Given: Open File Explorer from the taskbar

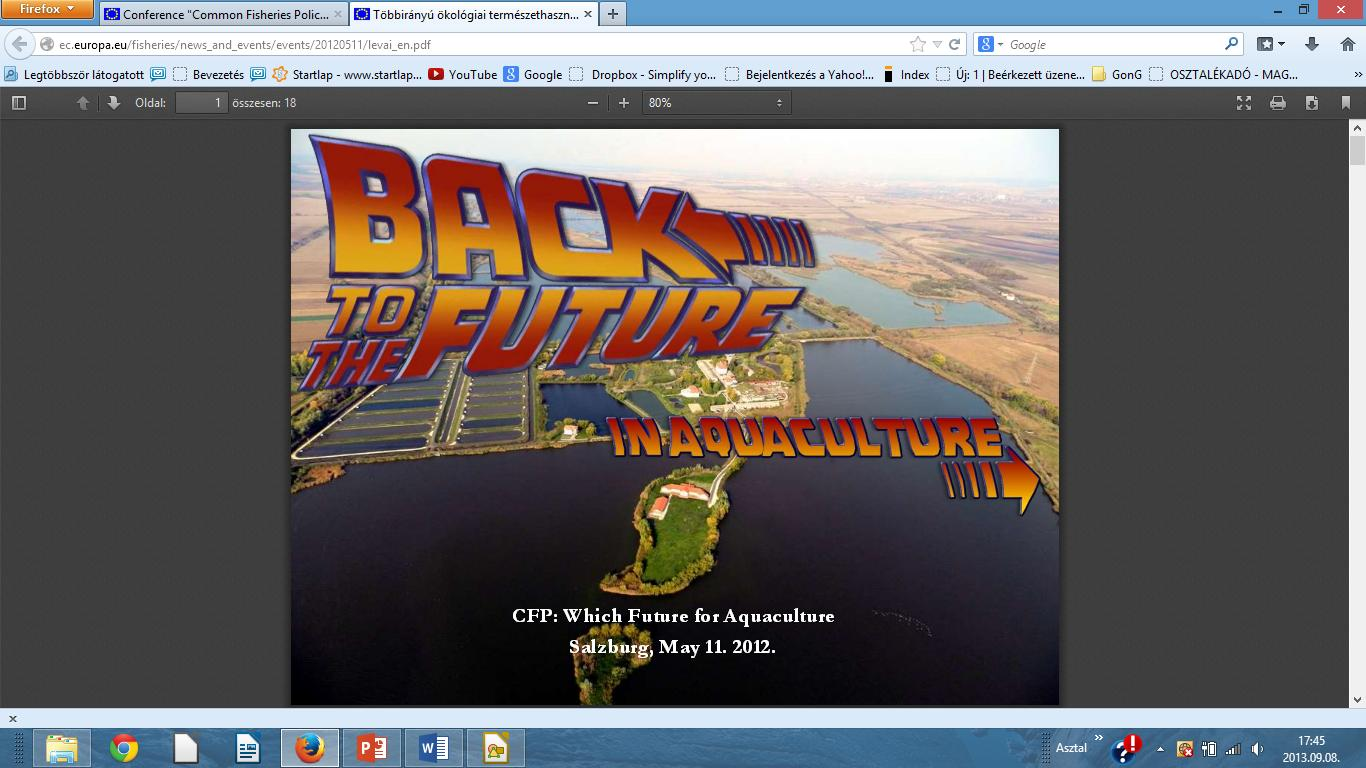Looking at the screenshot, I should point(62,748).
